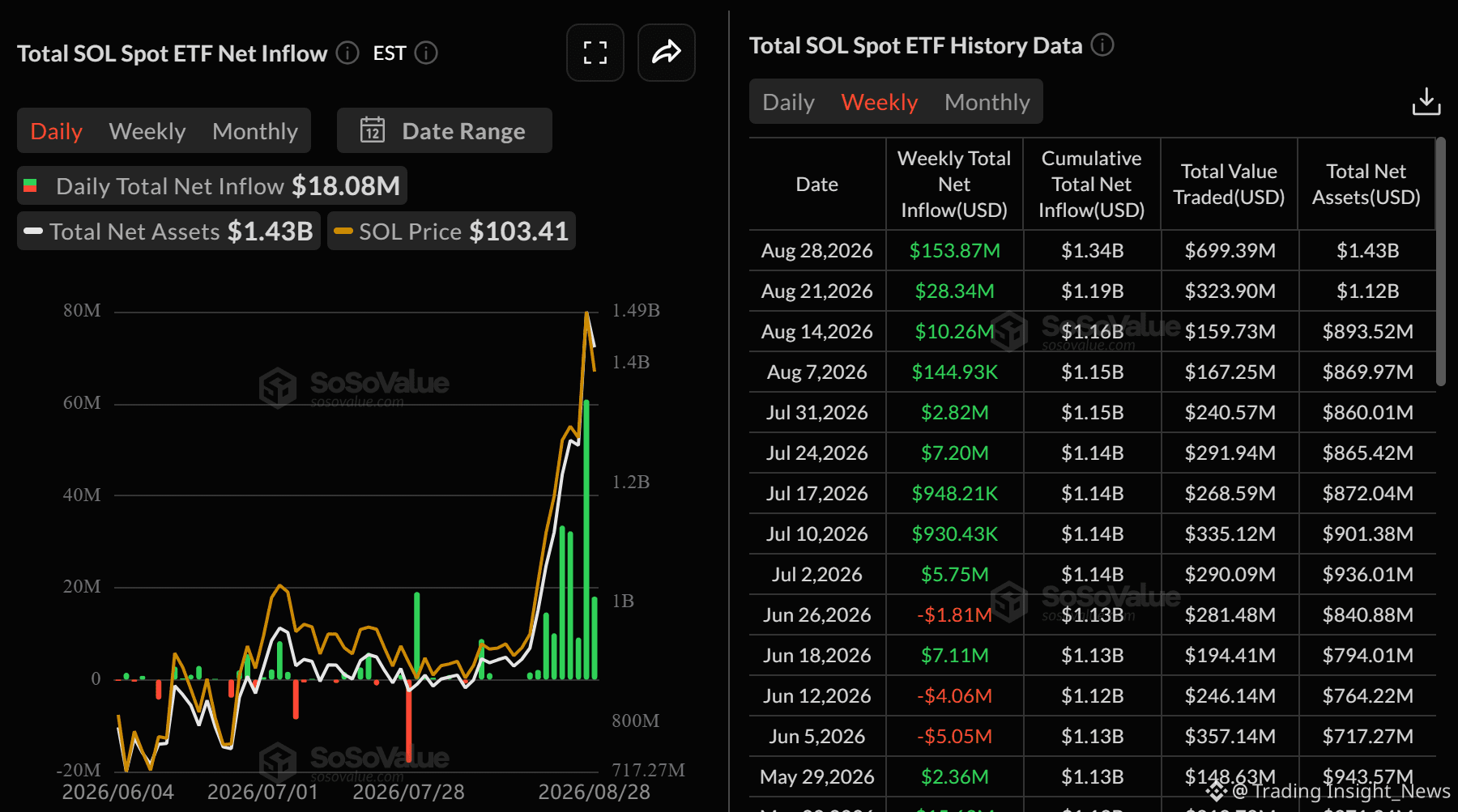Select the Jun 18,2026 date cell

coord(817,656)
